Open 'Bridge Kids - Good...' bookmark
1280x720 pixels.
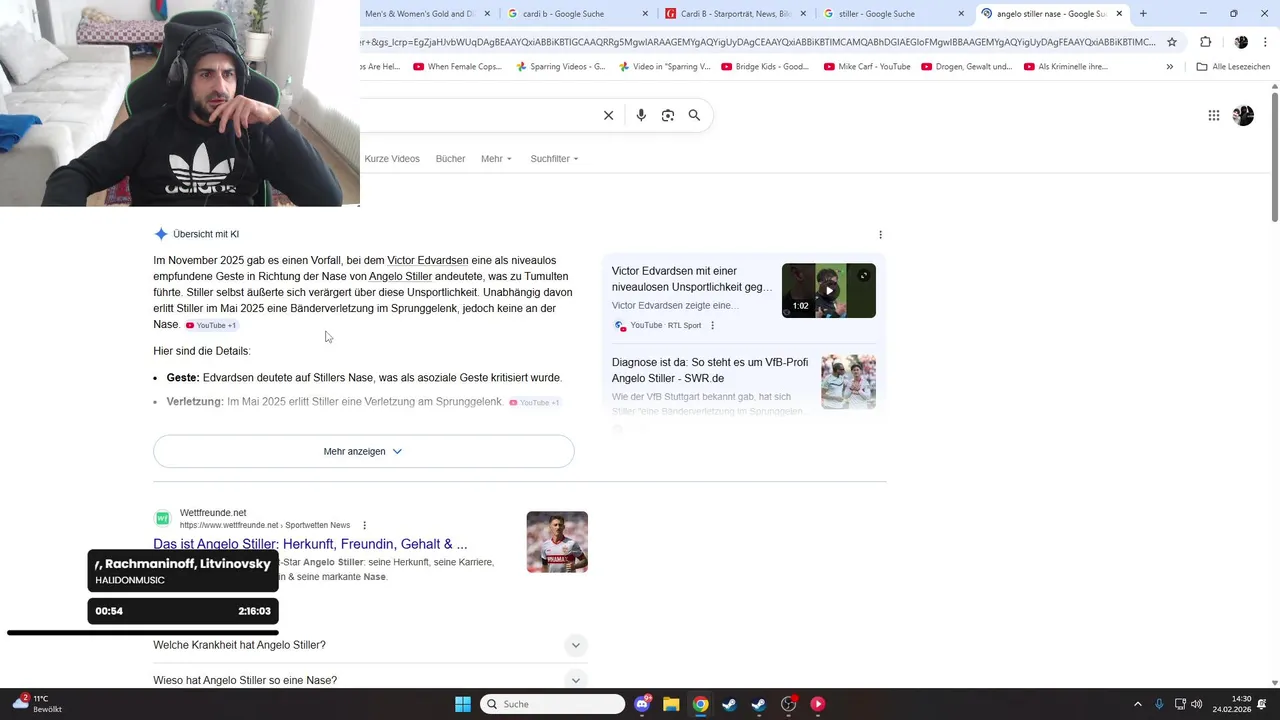tap(764, 67)
